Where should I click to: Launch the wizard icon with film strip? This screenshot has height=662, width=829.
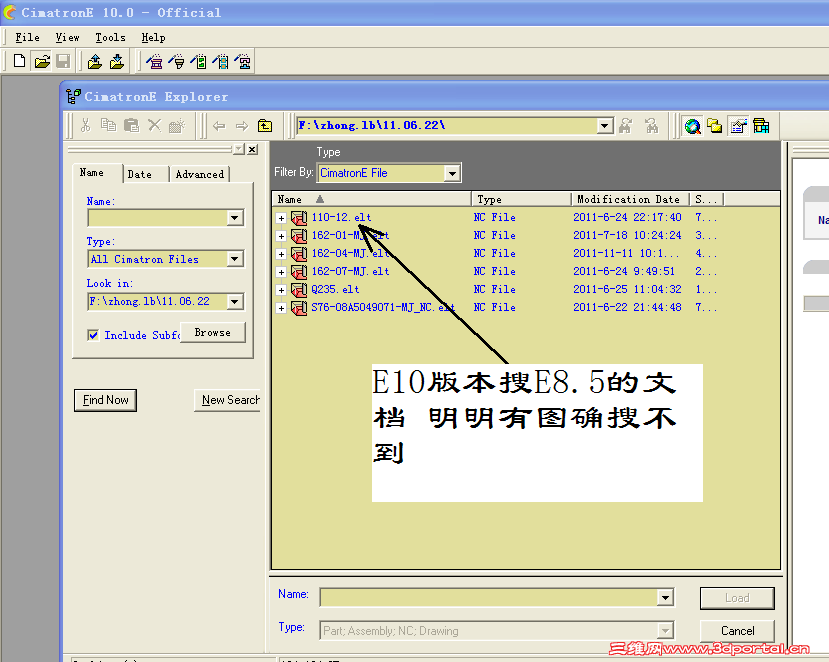pos(222,62)
